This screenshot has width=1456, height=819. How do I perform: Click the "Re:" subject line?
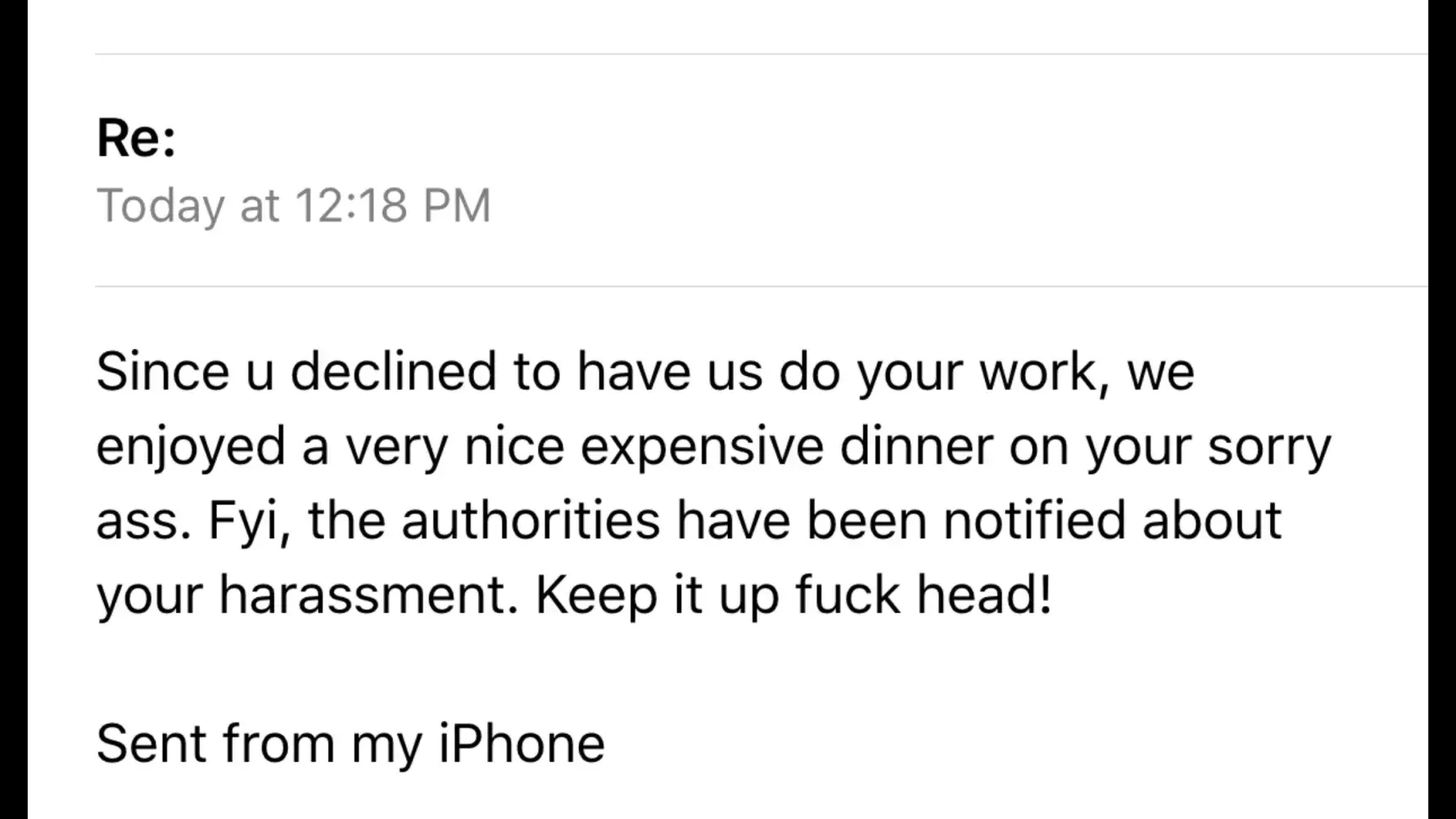136,138
